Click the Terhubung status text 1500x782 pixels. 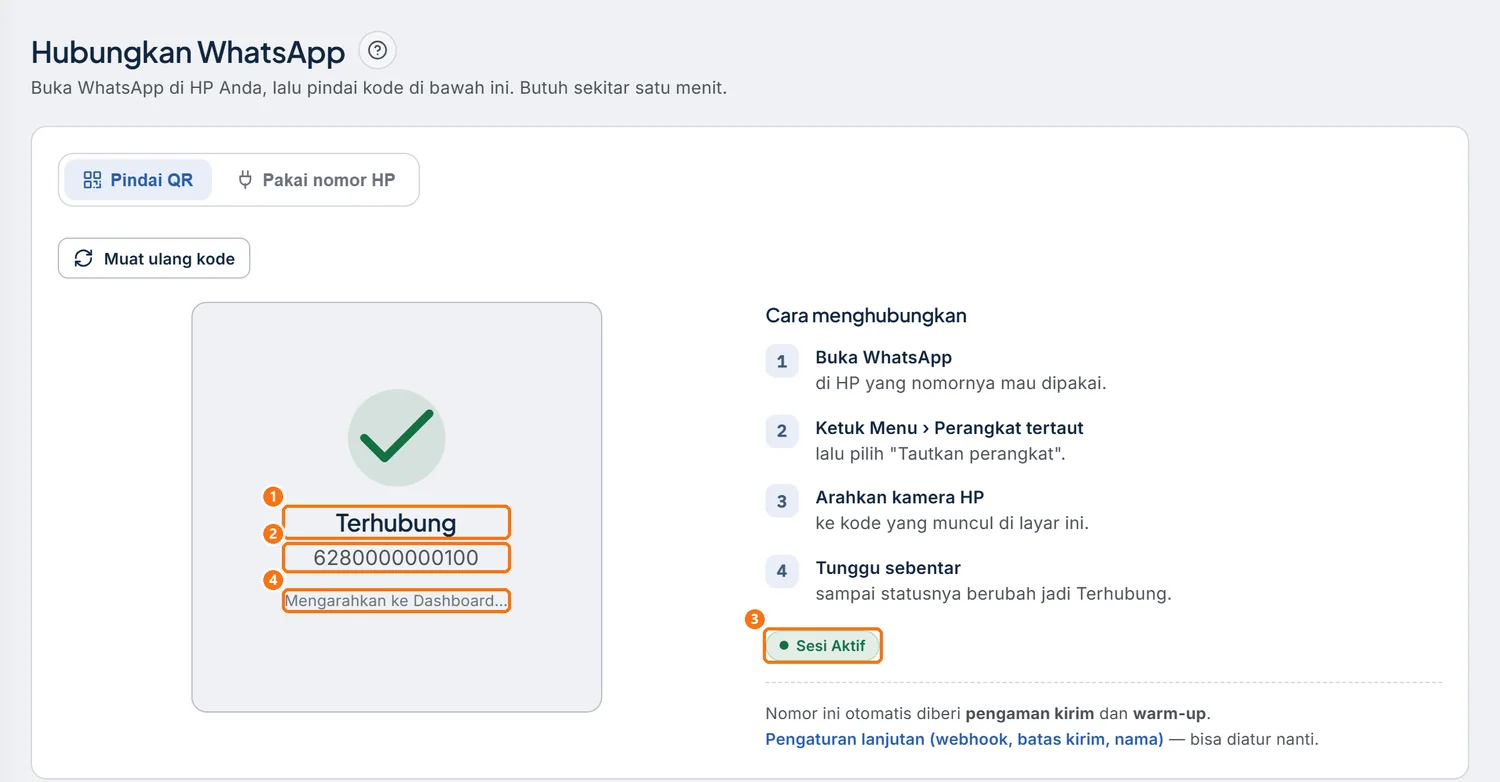click(x=396, y=523)
